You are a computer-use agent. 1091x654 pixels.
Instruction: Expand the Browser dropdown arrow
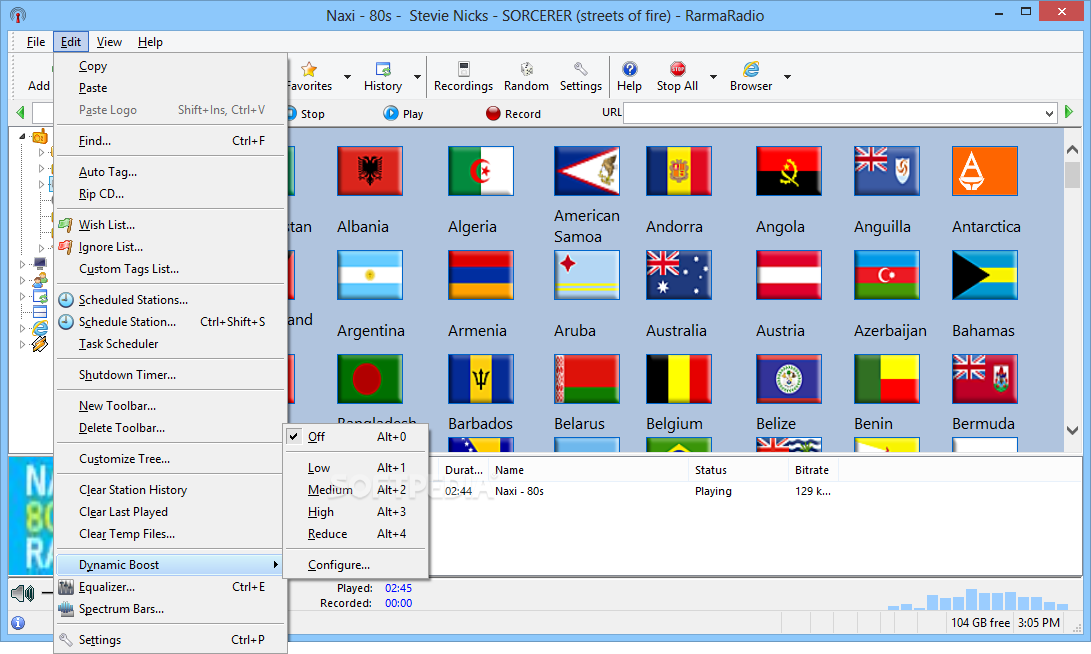(788, 77)
